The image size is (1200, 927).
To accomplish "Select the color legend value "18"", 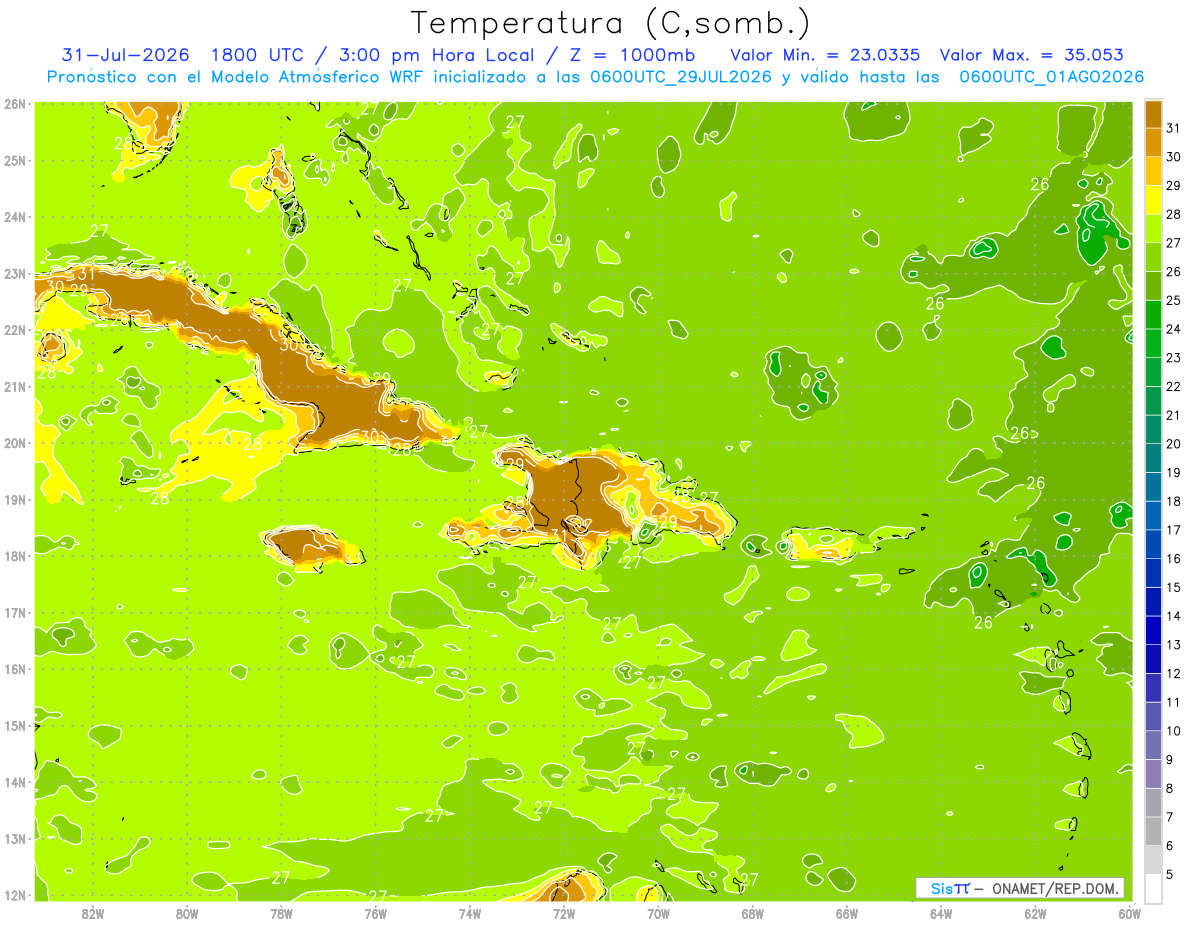I will pyautogui.click(x=1173, y=501).
